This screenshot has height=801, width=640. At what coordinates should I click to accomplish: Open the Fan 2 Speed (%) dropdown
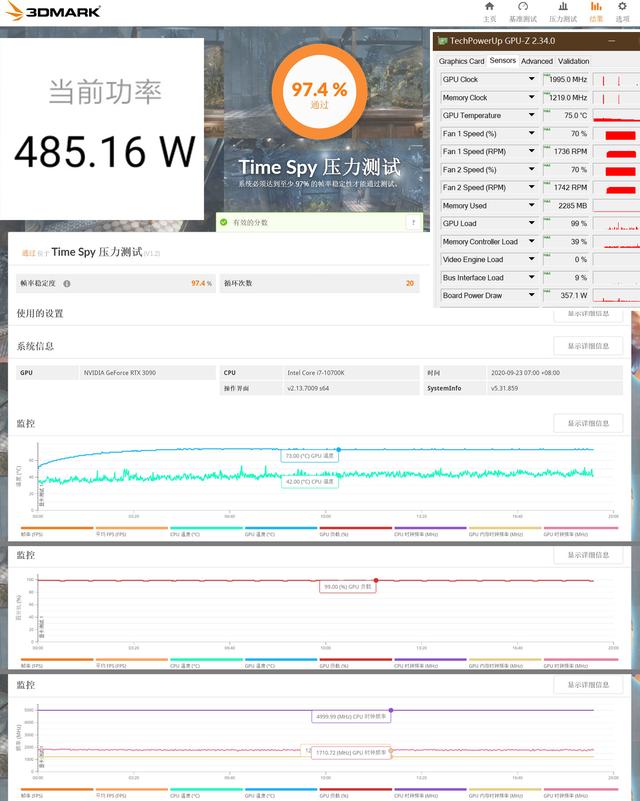tap(532, 169)
